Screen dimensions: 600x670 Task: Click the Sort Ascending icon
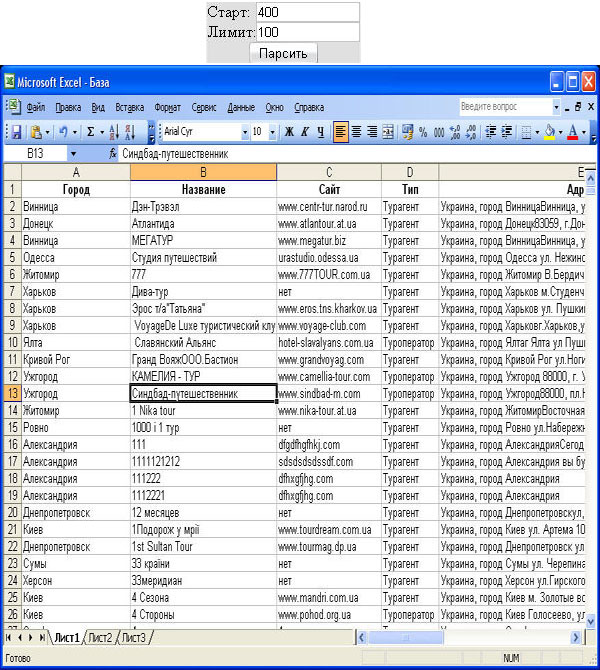114,132
